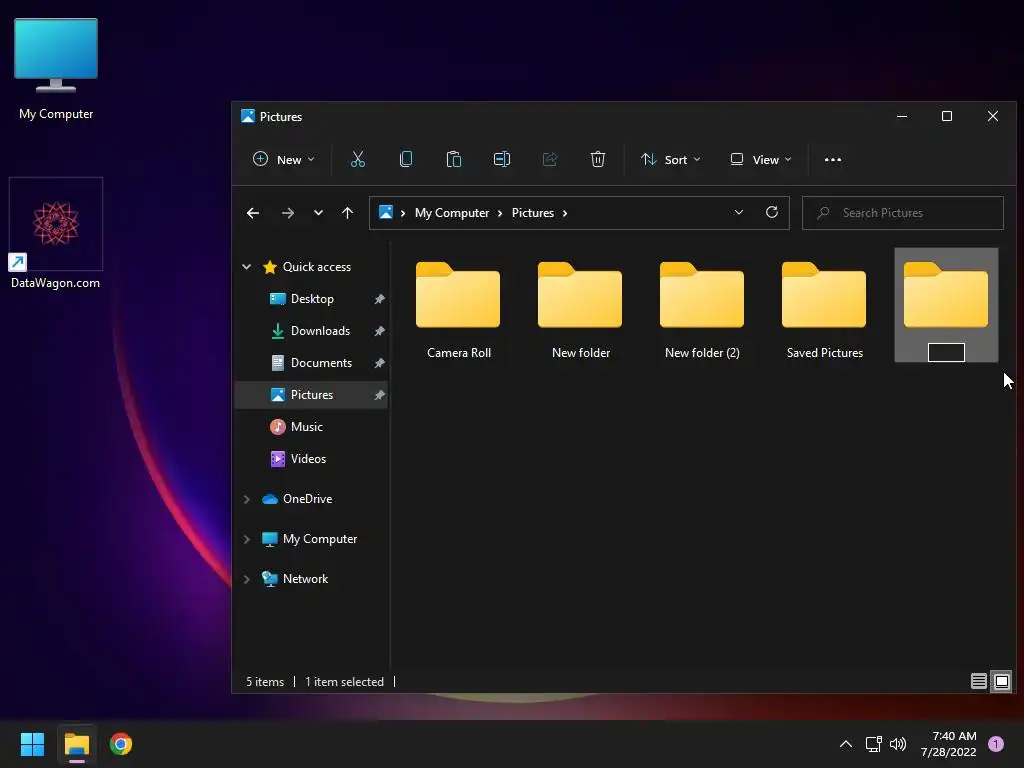Select Desktop in Quick access

[312, 298]
